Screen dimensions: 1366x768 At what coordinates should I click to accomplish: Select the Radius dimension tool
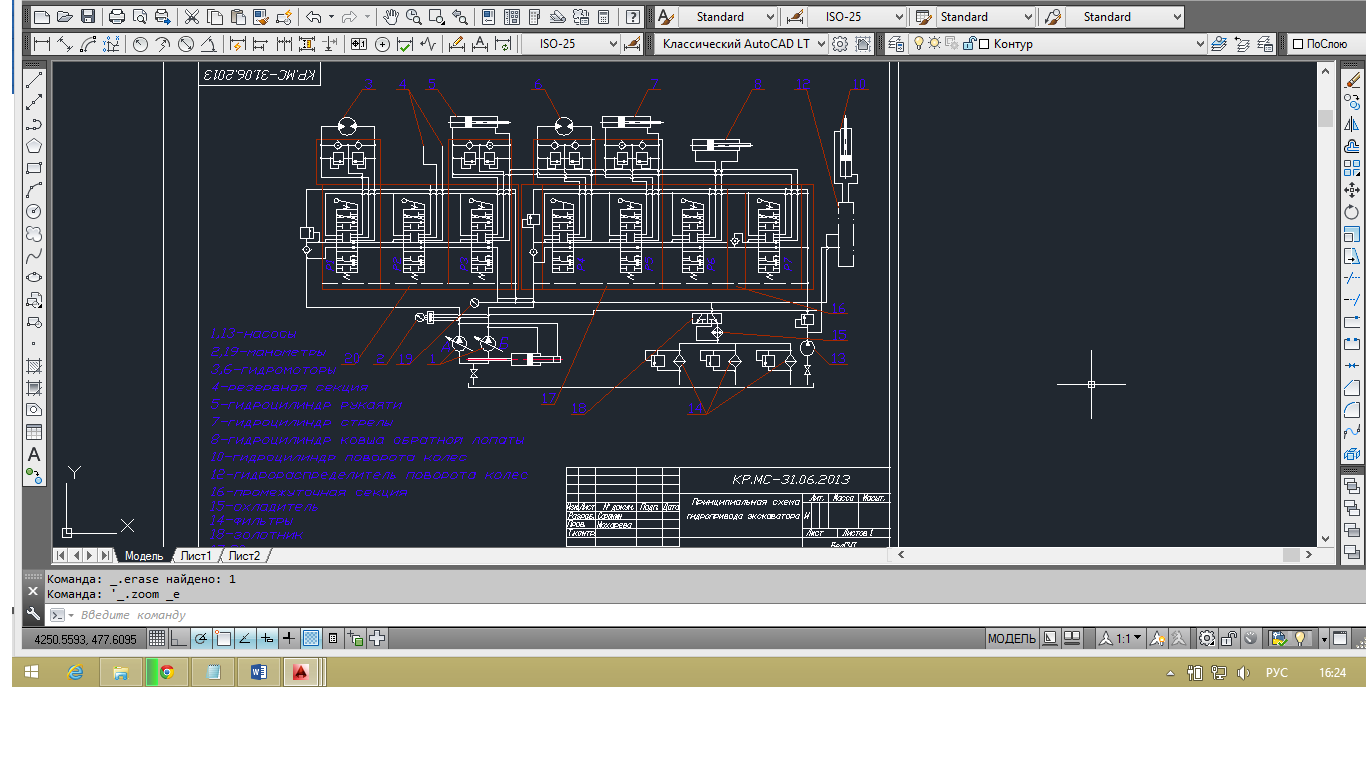[140, 44]
